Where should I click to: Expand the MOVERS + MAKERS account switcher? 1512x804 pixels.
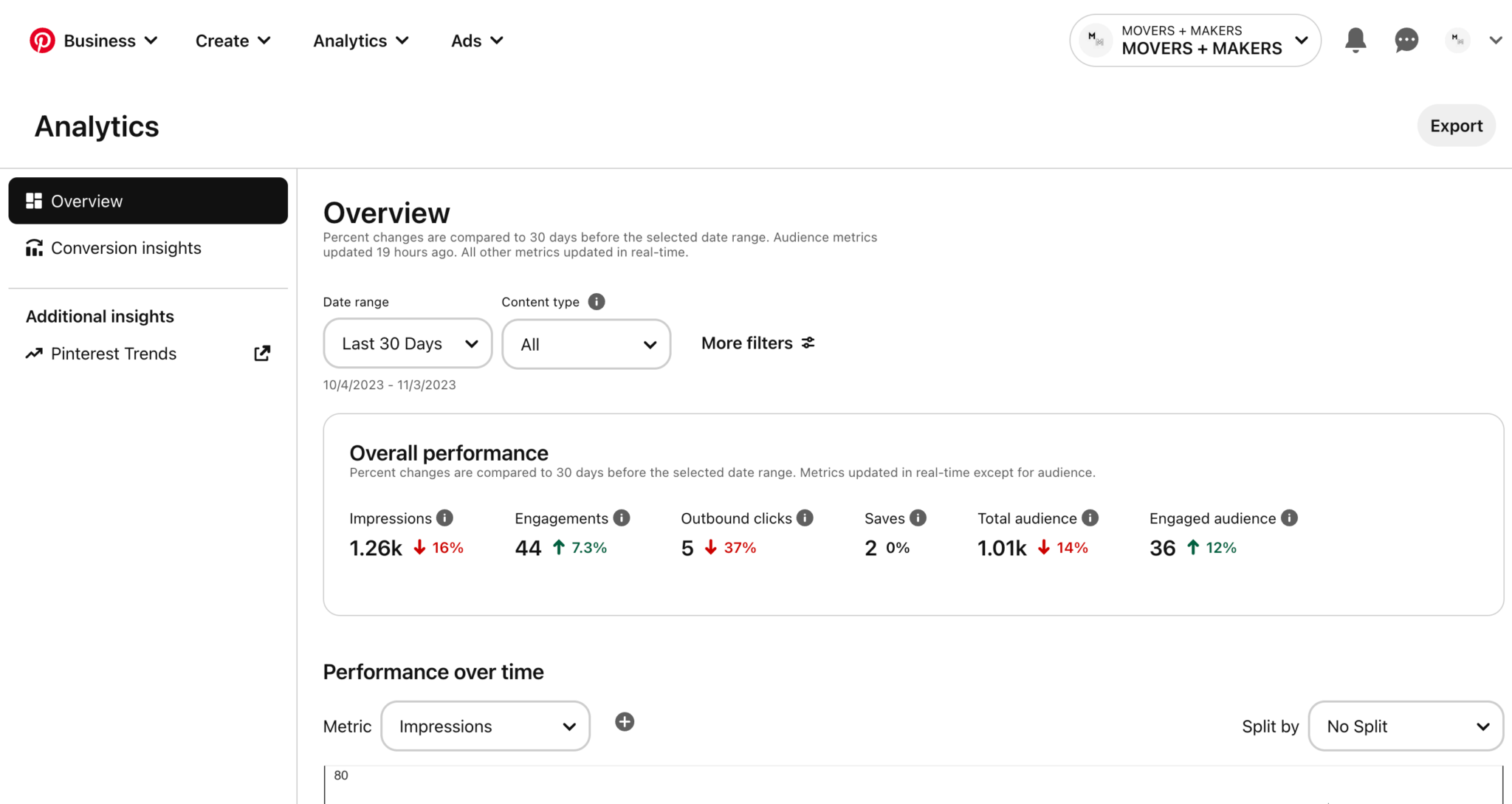pos(1300,41)
